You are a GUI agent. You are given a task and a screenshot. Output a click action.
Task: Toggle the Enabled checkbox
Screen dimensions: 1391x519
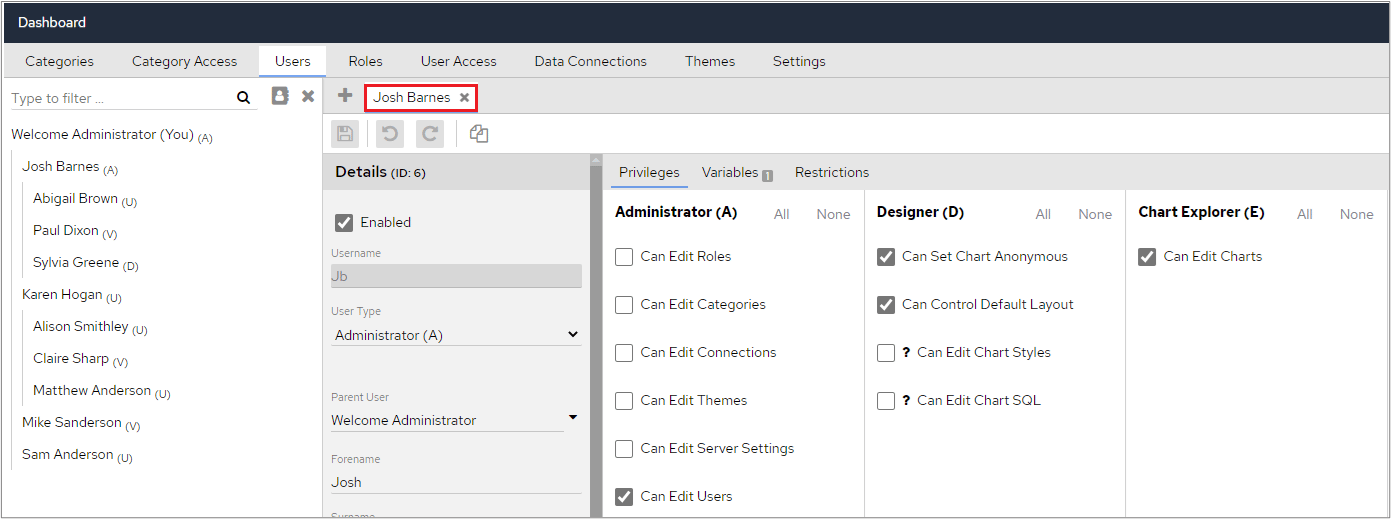click(x=344, y=222)
